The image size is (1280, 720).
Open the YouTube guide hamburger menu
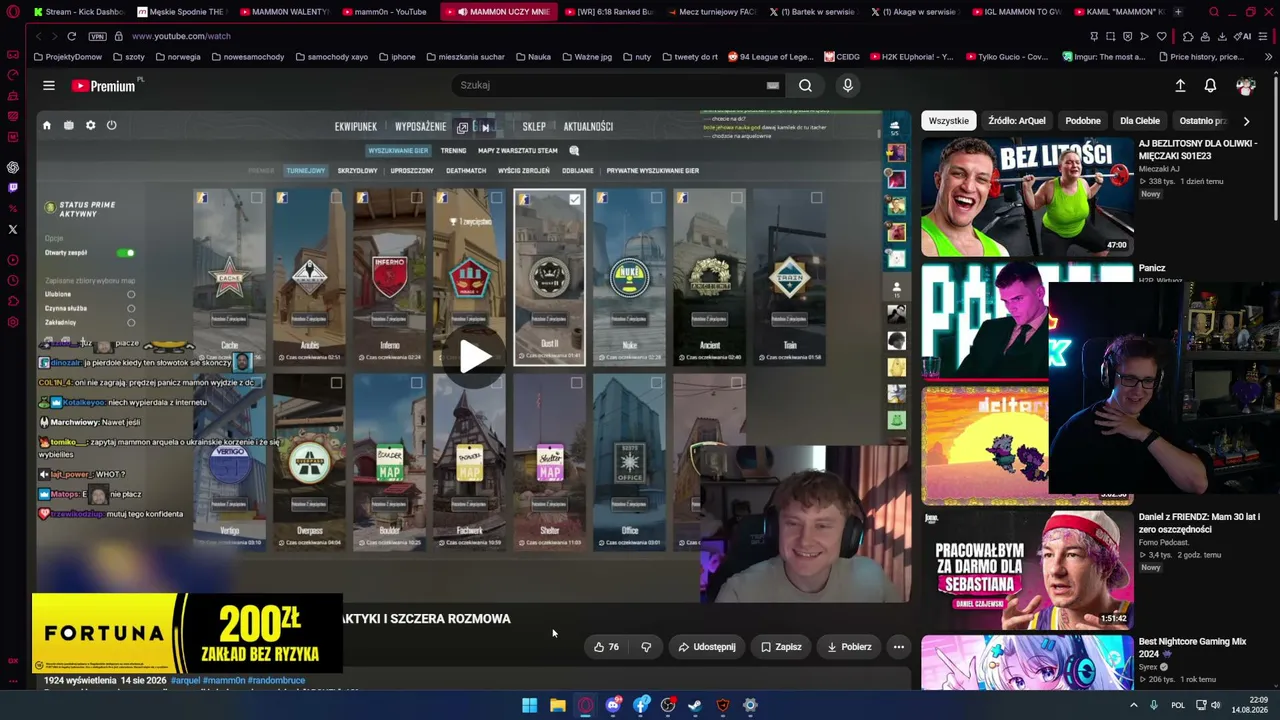click(x=48, y=86)
